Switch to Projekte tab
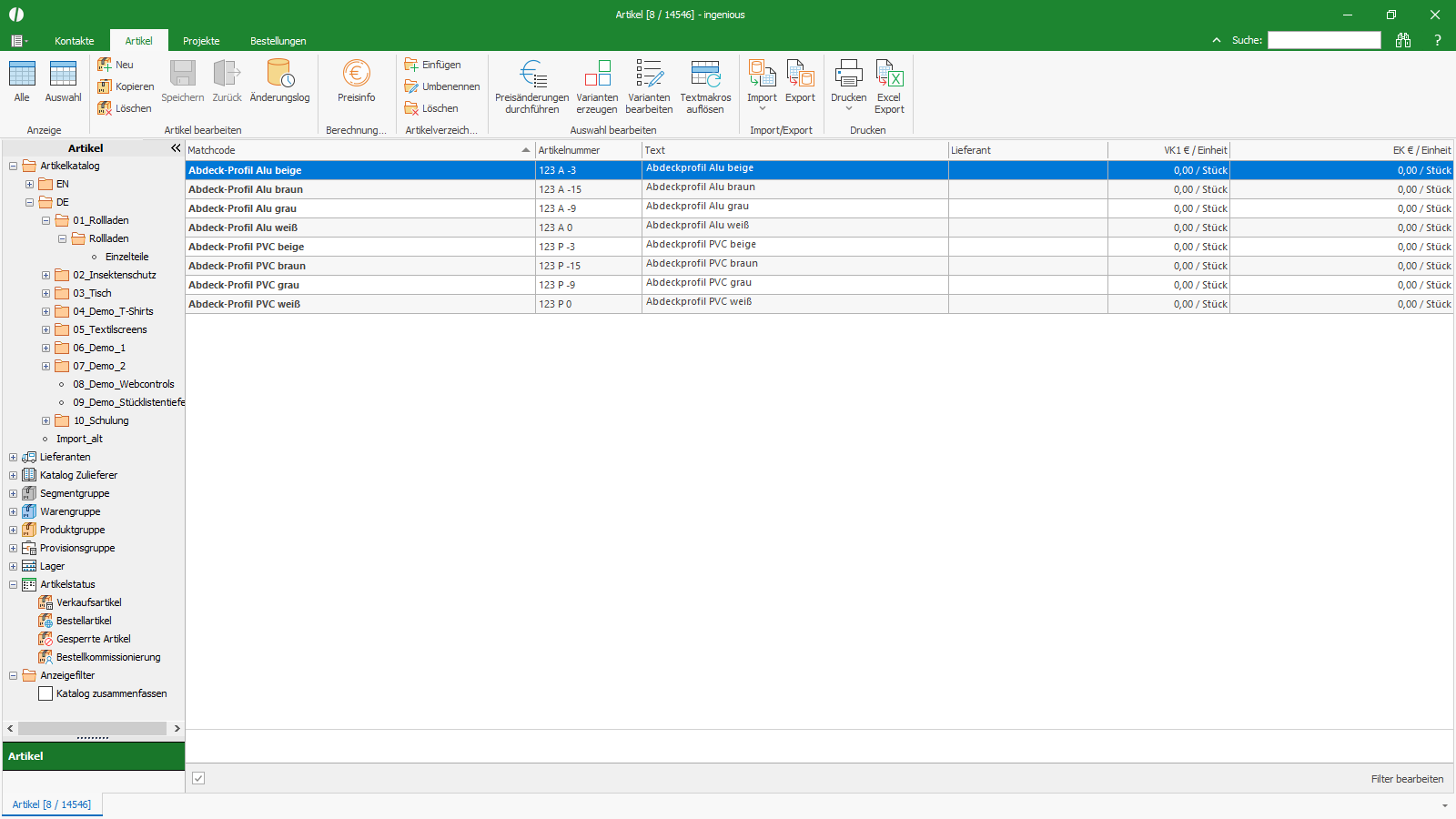 201,41
